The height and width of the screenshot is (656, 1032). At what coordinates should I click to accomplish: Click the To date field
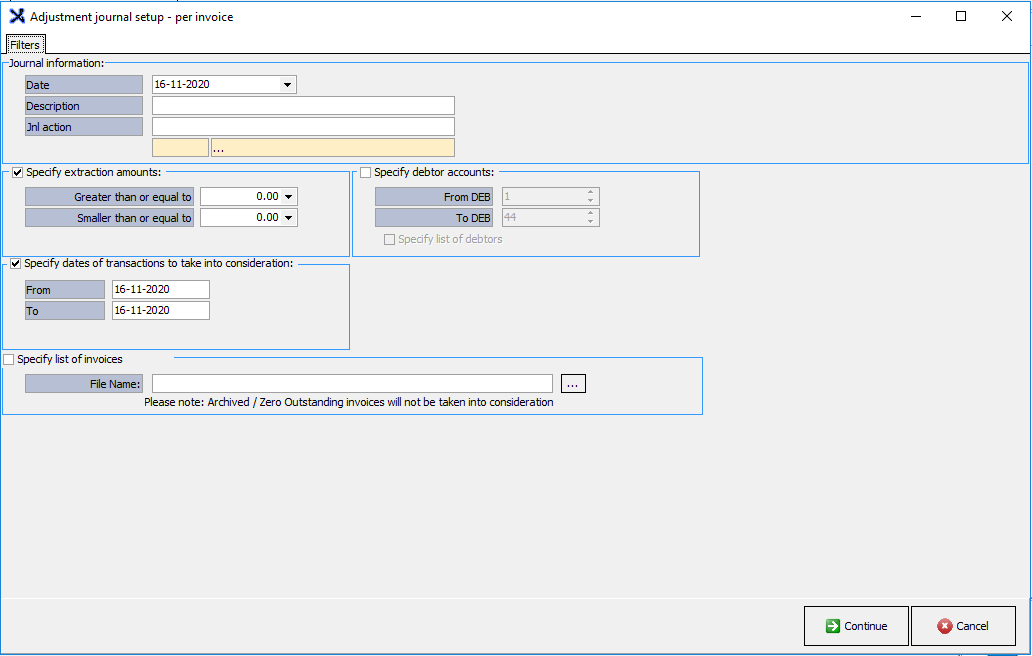[161, 311]
